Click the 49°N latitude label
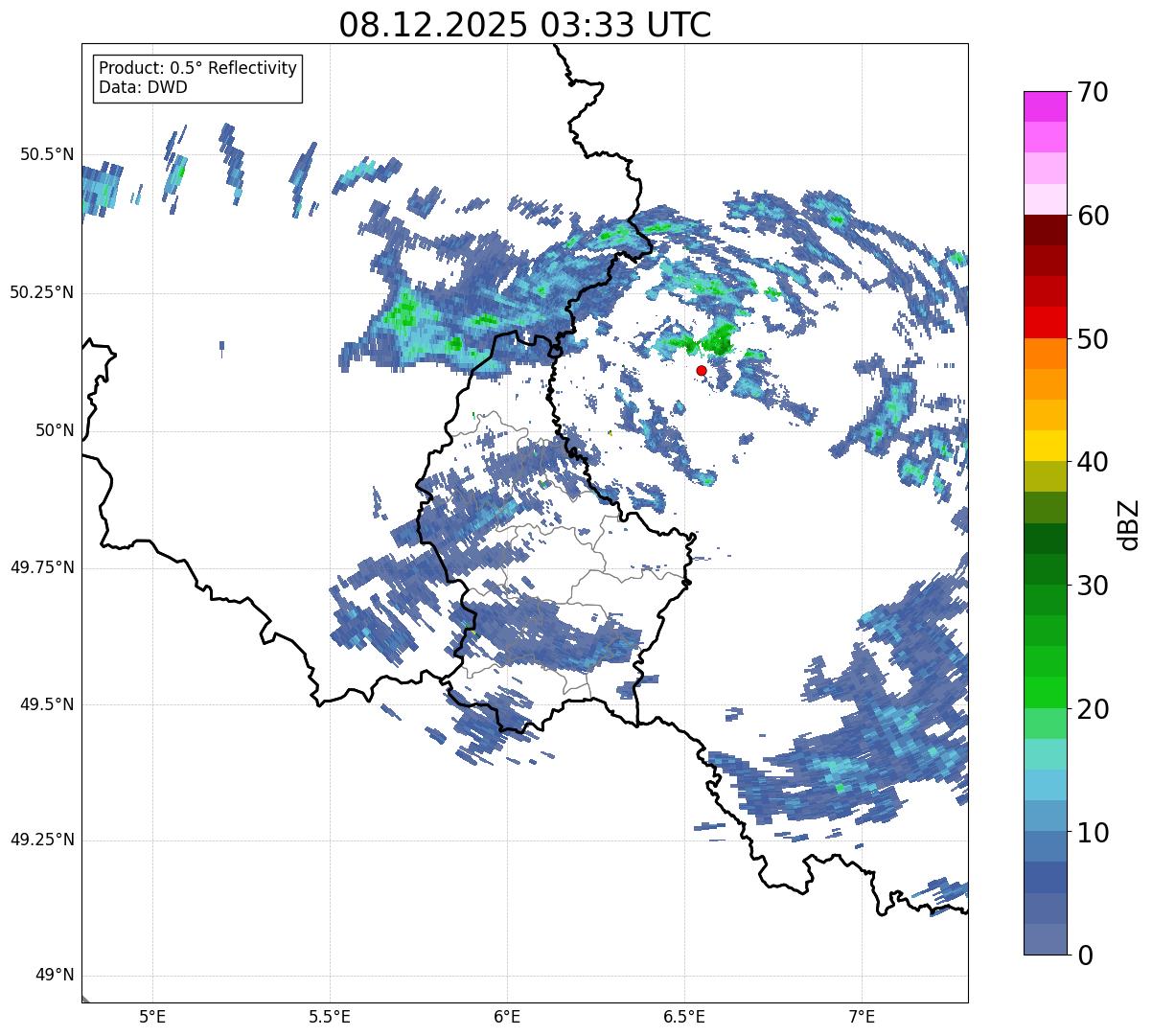The height and width of the screenshot is (1036, 1152). 54,976
